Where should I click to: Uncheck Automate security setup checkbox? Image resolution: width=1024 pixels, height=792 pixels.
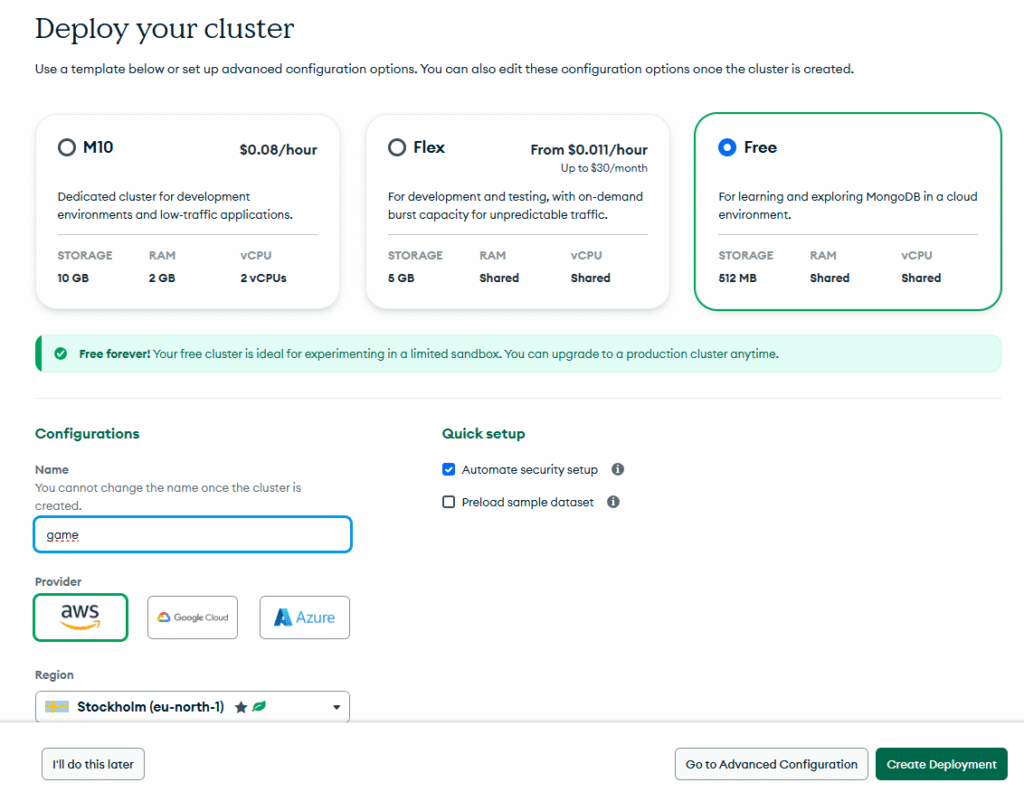point(449,469)
